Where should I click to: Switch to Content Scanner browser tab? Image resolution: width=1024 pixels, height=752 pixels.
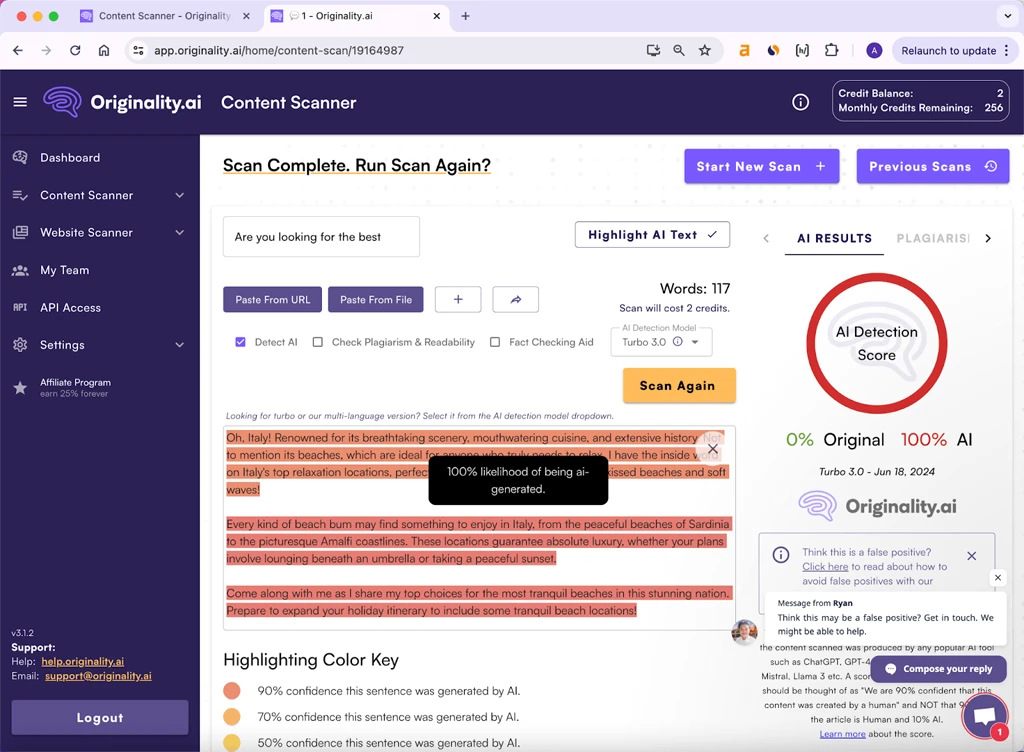click(x=164, y=16)
